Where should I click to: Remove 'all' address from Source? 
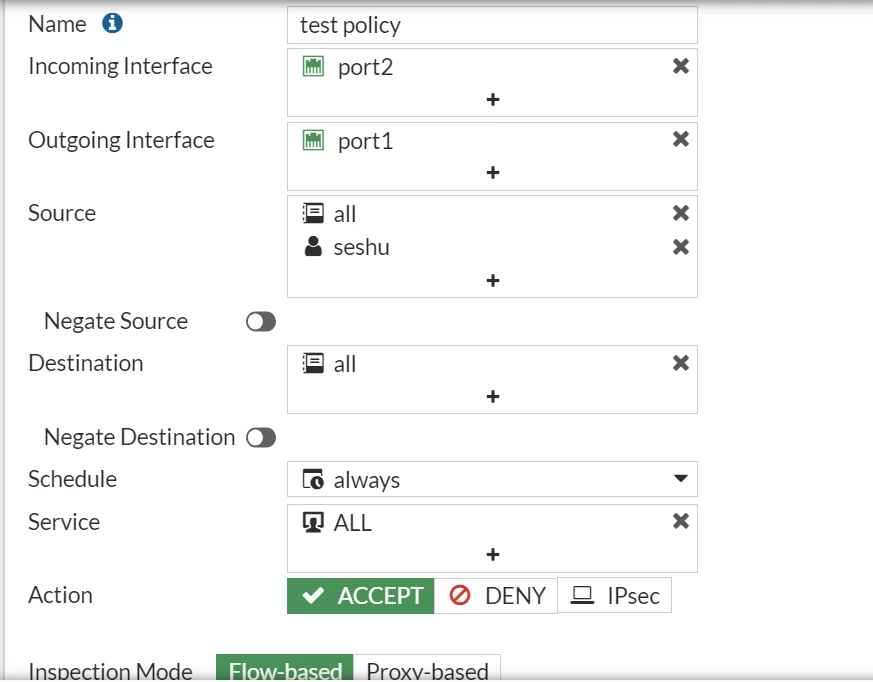click(680, 213)
